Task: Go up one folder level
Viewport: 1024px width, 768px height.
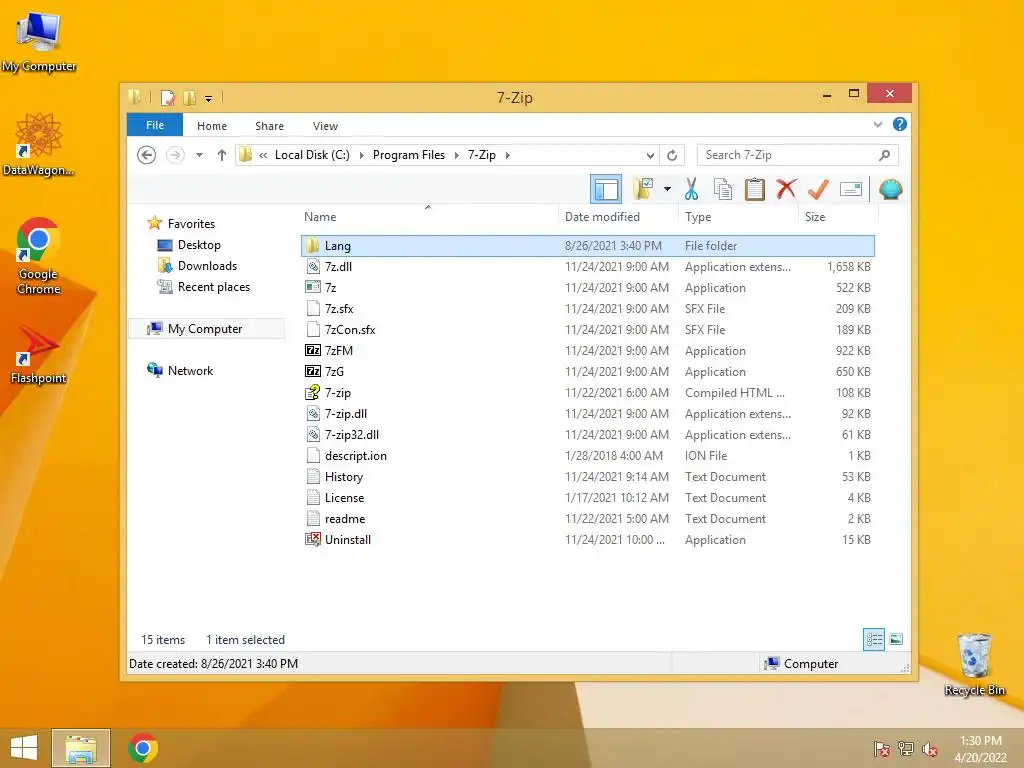Action: [221, 155]
